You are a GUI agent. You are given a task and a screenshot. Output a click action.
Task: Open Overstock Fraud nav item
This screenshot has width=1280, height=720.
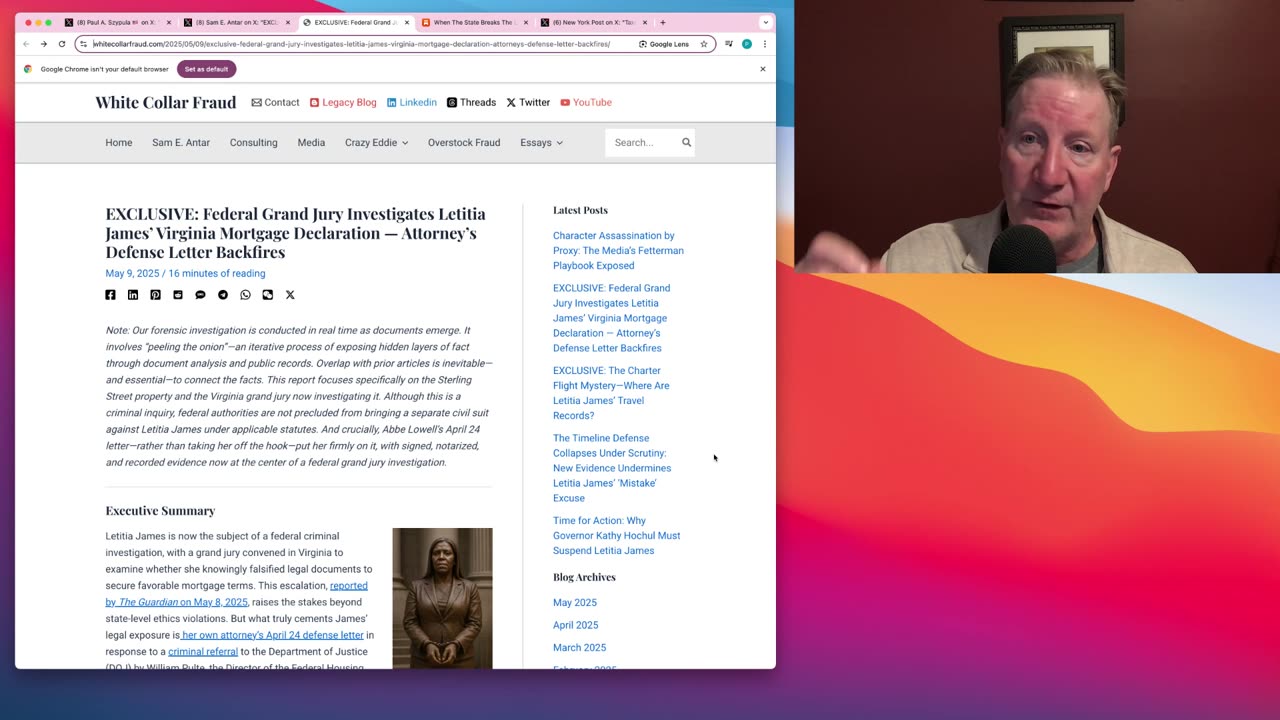[x=464, y=143]
